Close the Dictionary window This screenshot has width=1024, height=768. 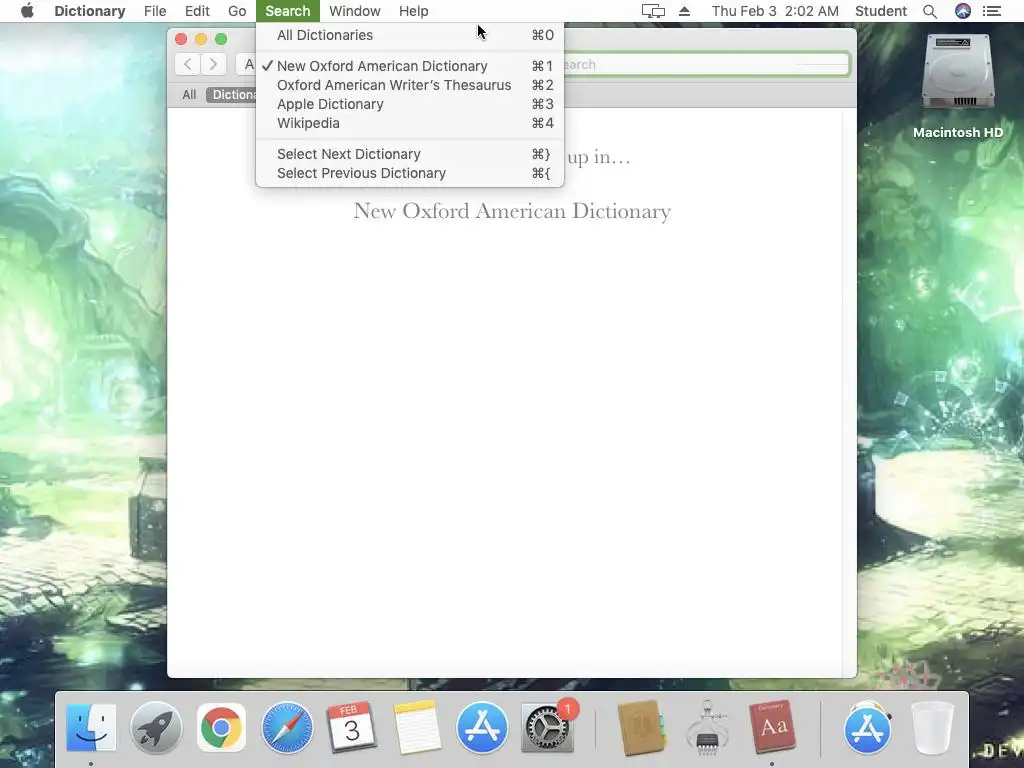[x=181, y=39]
